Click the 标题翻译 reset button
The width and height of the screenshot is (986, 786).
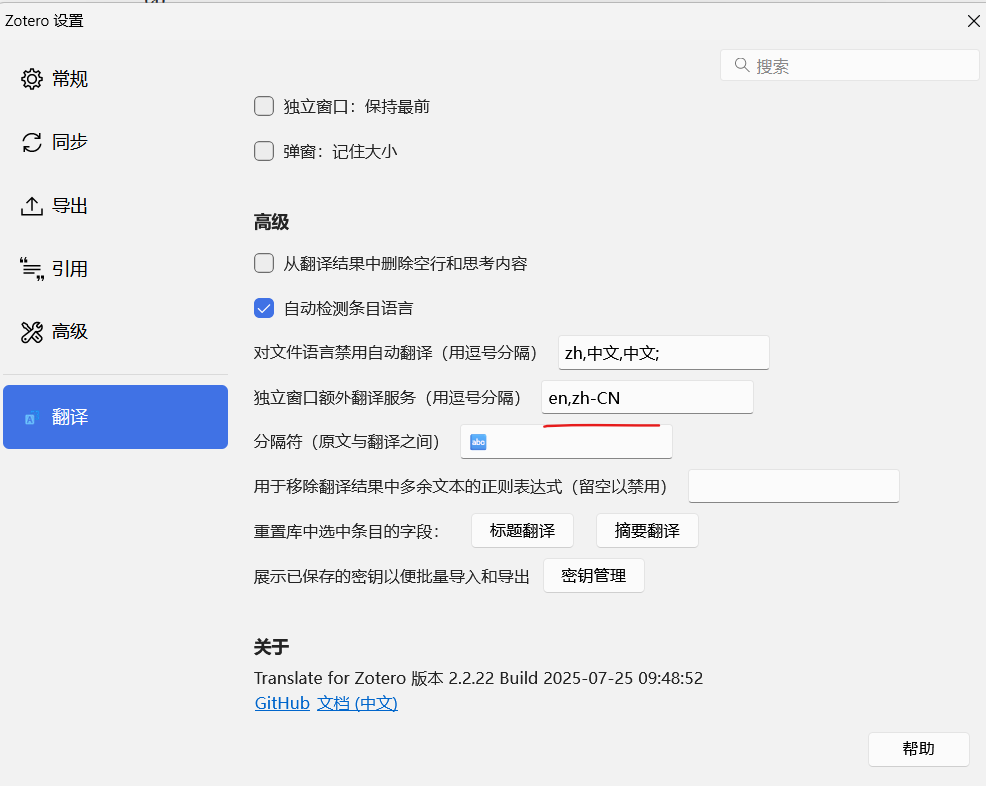(x=522, y=530)
